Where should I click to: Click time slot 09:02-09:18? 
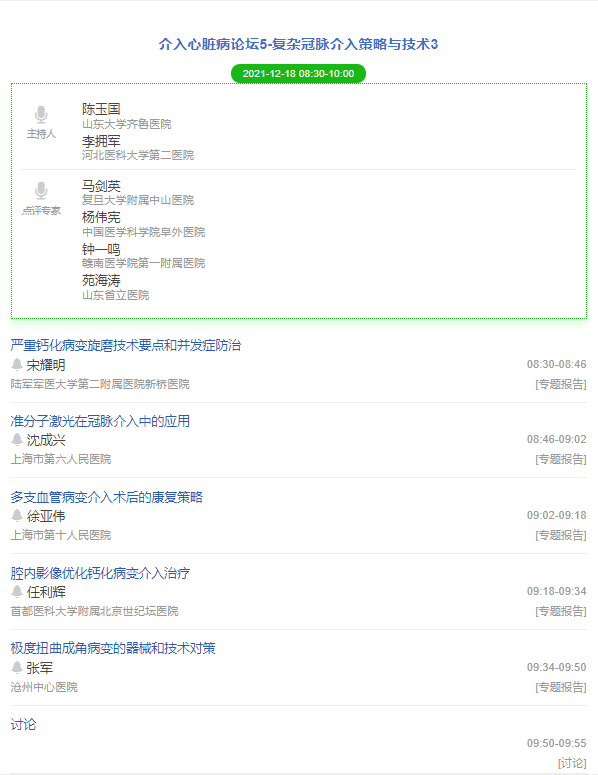556,515
